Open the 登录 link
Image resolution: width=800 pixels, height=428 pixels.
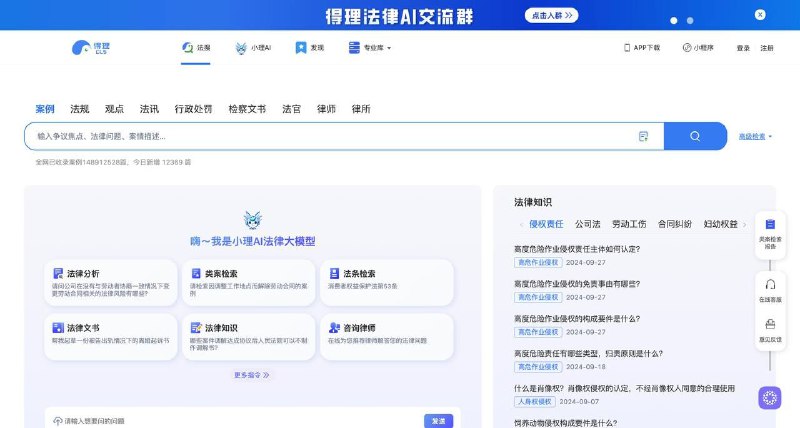743,48
